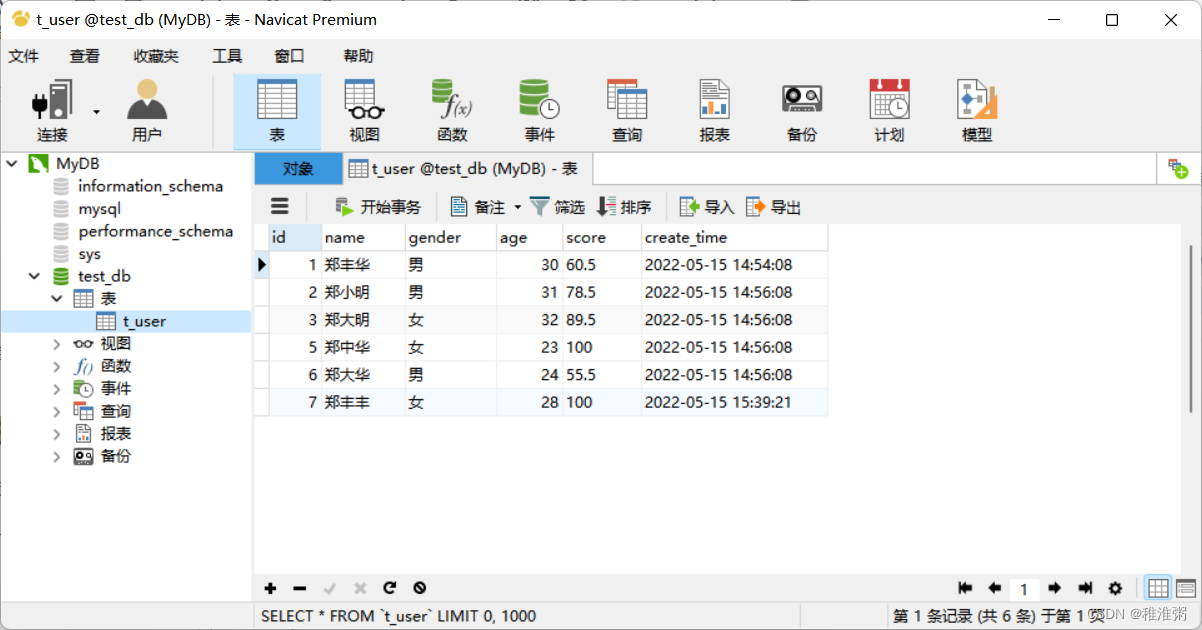Click the 导入 import button
This screenshot has width=1202, height=630.
pos(708,208)
